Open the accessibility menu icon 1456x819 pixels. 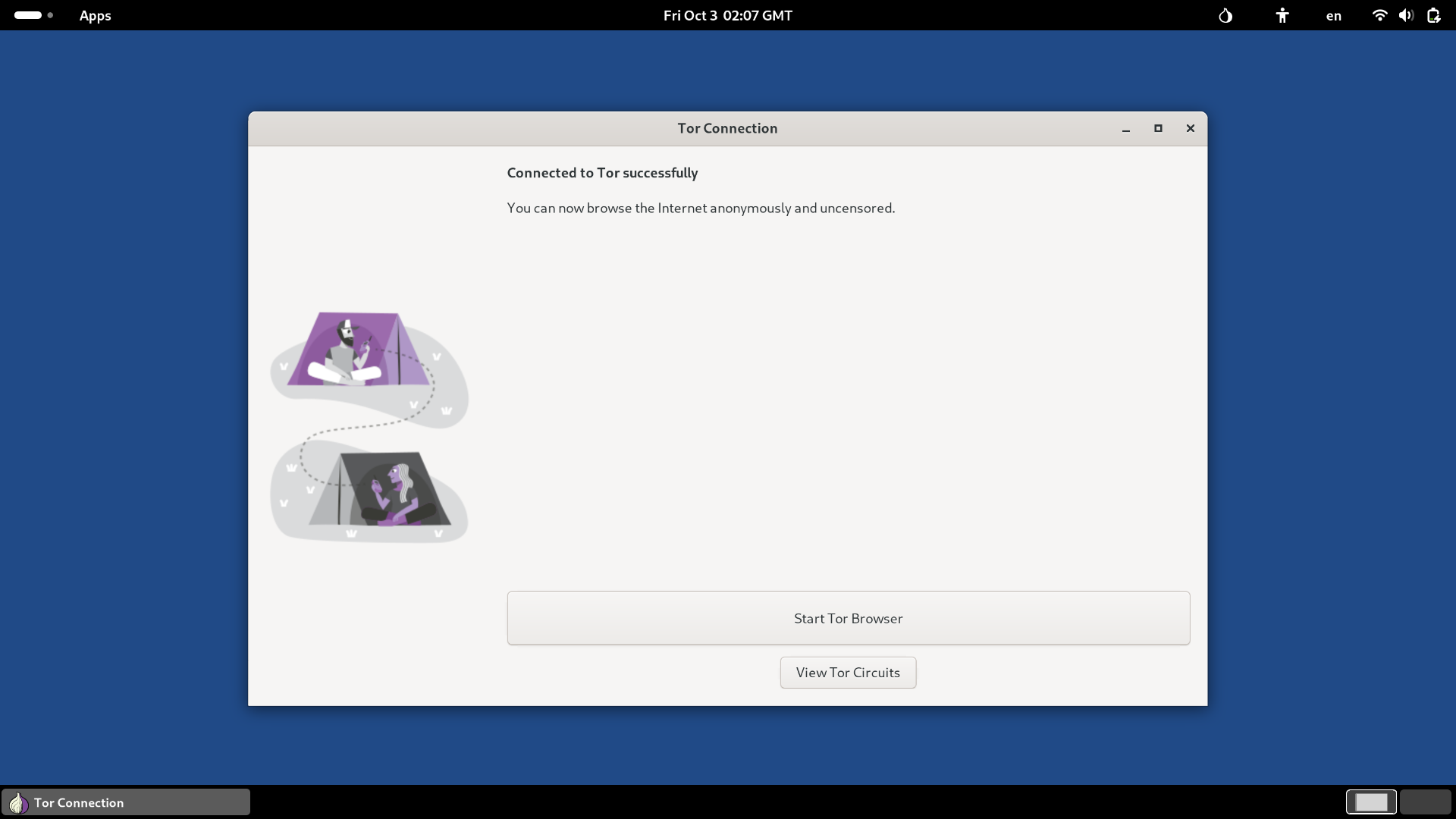(1282, 15)
